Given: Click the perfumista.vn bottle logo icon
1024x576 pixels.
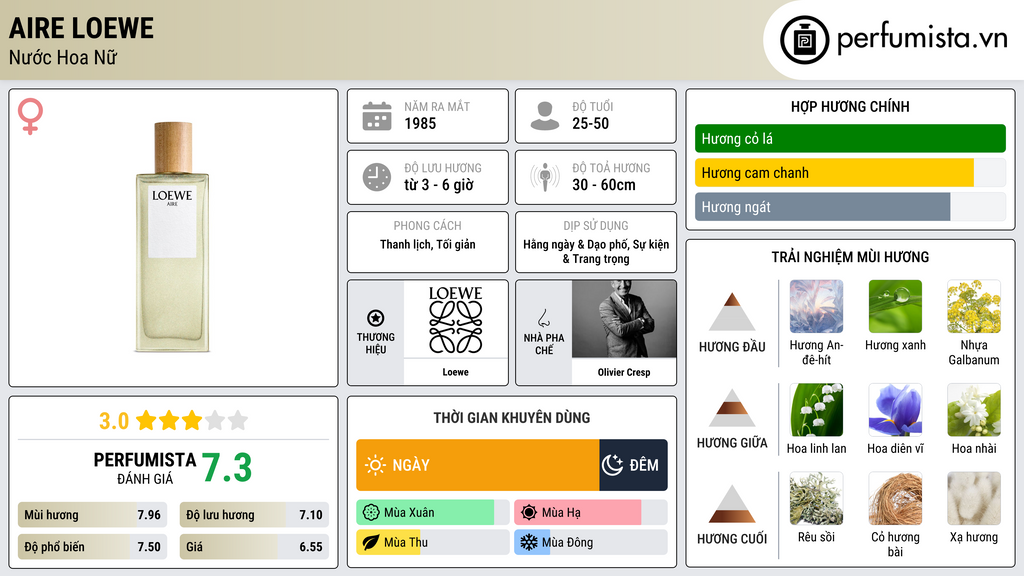Looking at the screenshot, I should pos(805,40).
